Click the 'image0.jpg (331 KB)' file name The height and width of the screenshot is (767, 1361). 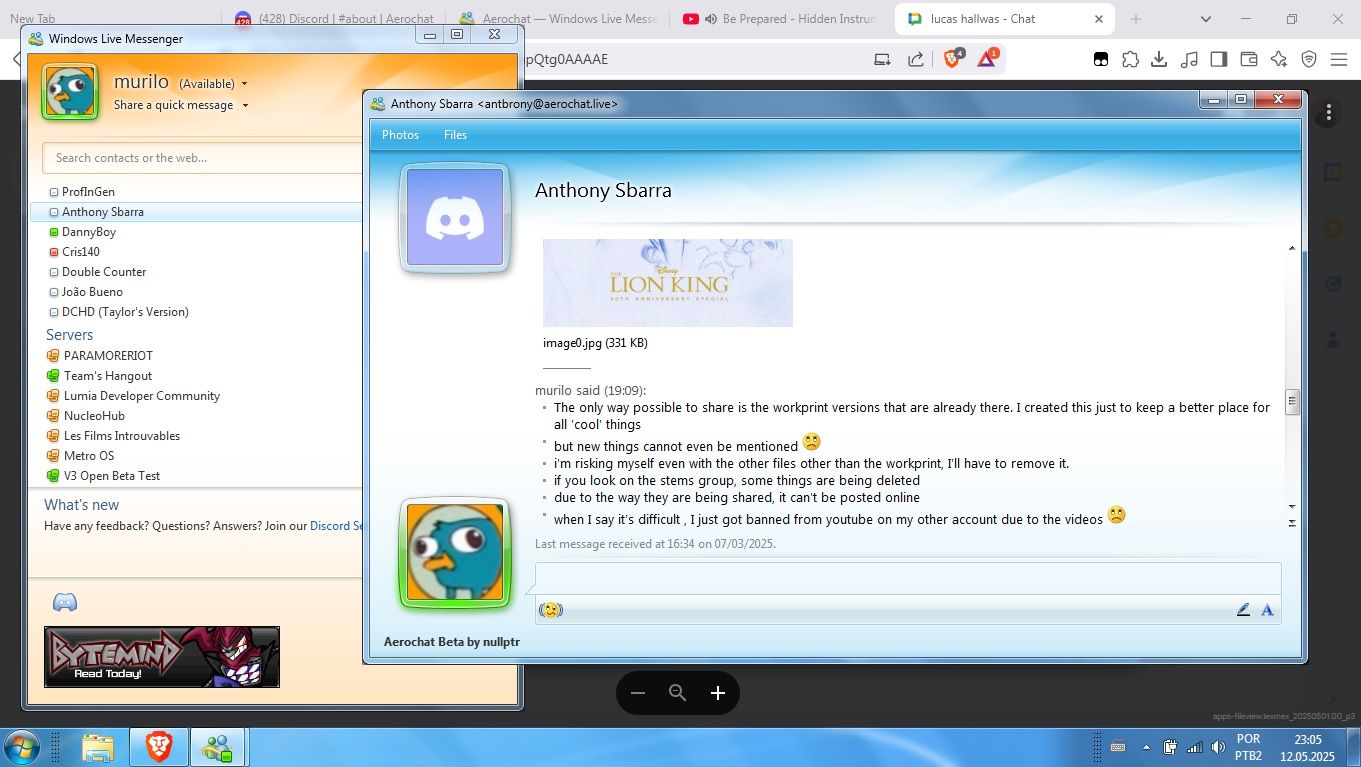coord(595,343)
